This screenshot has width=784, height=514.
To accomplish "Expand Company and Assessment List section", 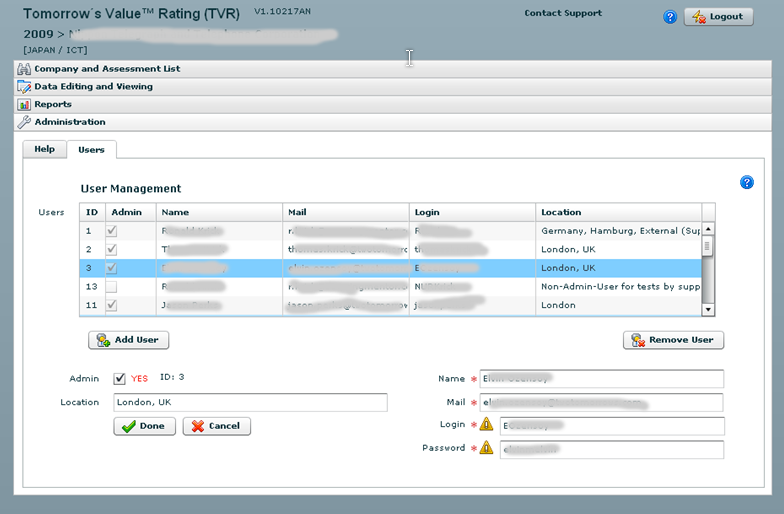I will click(x=107, y=69).
